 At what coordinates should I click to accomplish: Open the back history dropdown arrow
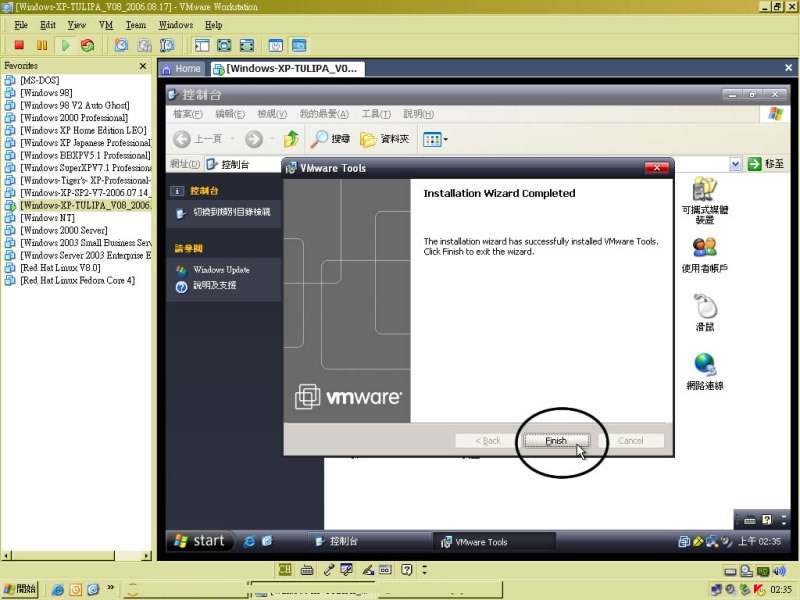click(233, 139)
